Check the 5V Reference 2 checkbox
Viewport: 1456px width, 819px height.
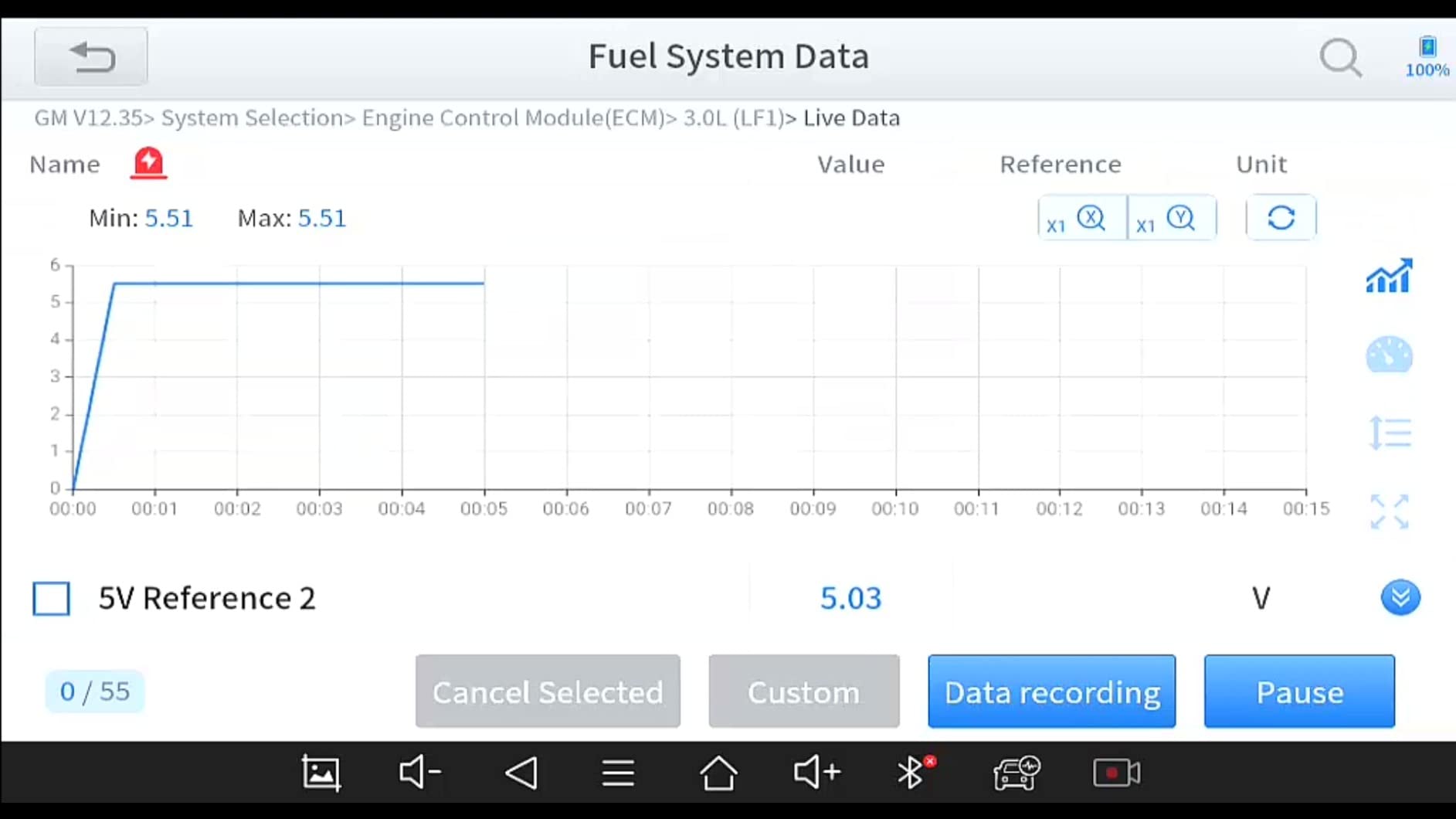[52, 599]
